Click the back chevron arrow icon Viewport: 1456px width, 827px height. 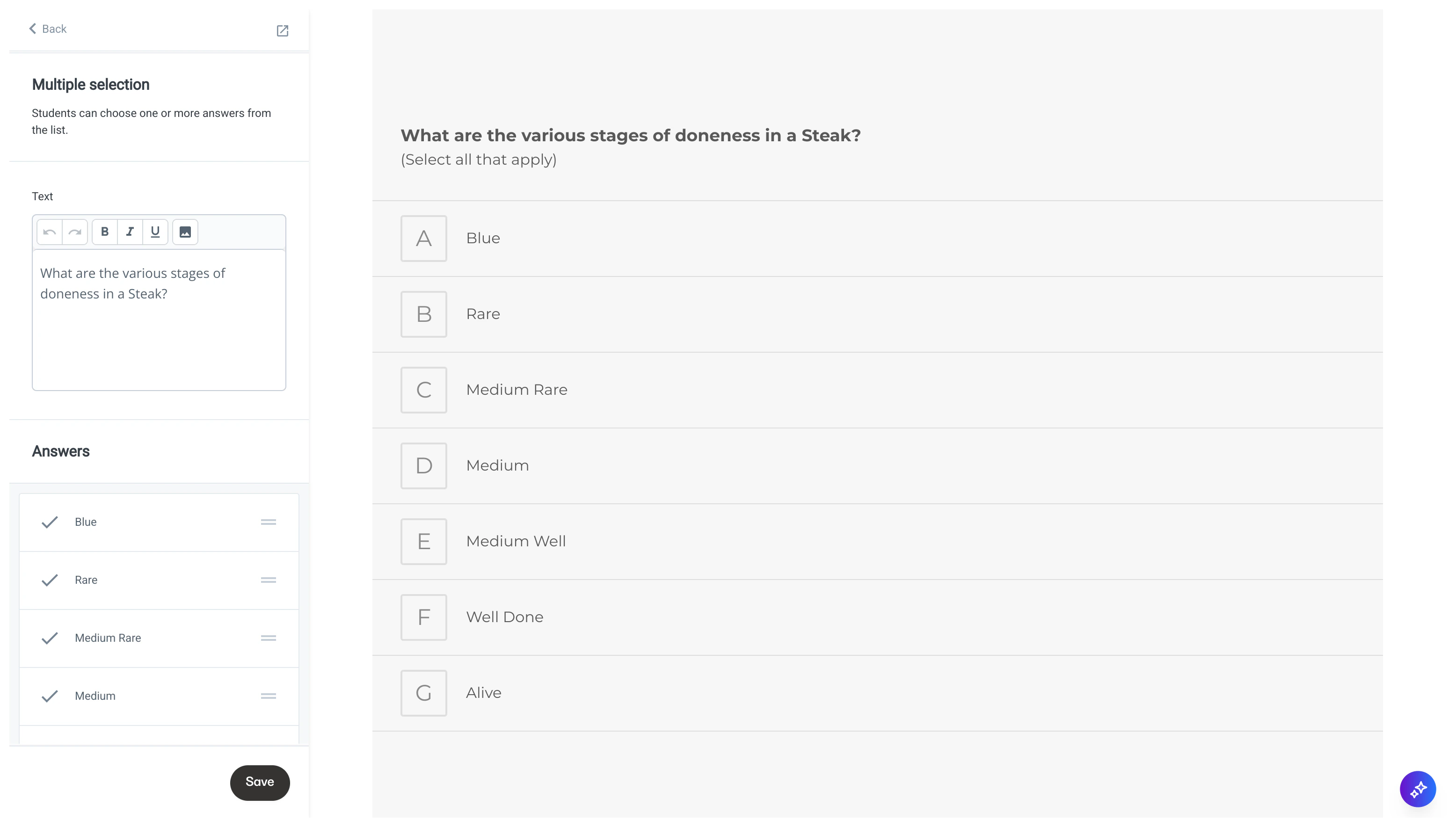coord(32,28)
